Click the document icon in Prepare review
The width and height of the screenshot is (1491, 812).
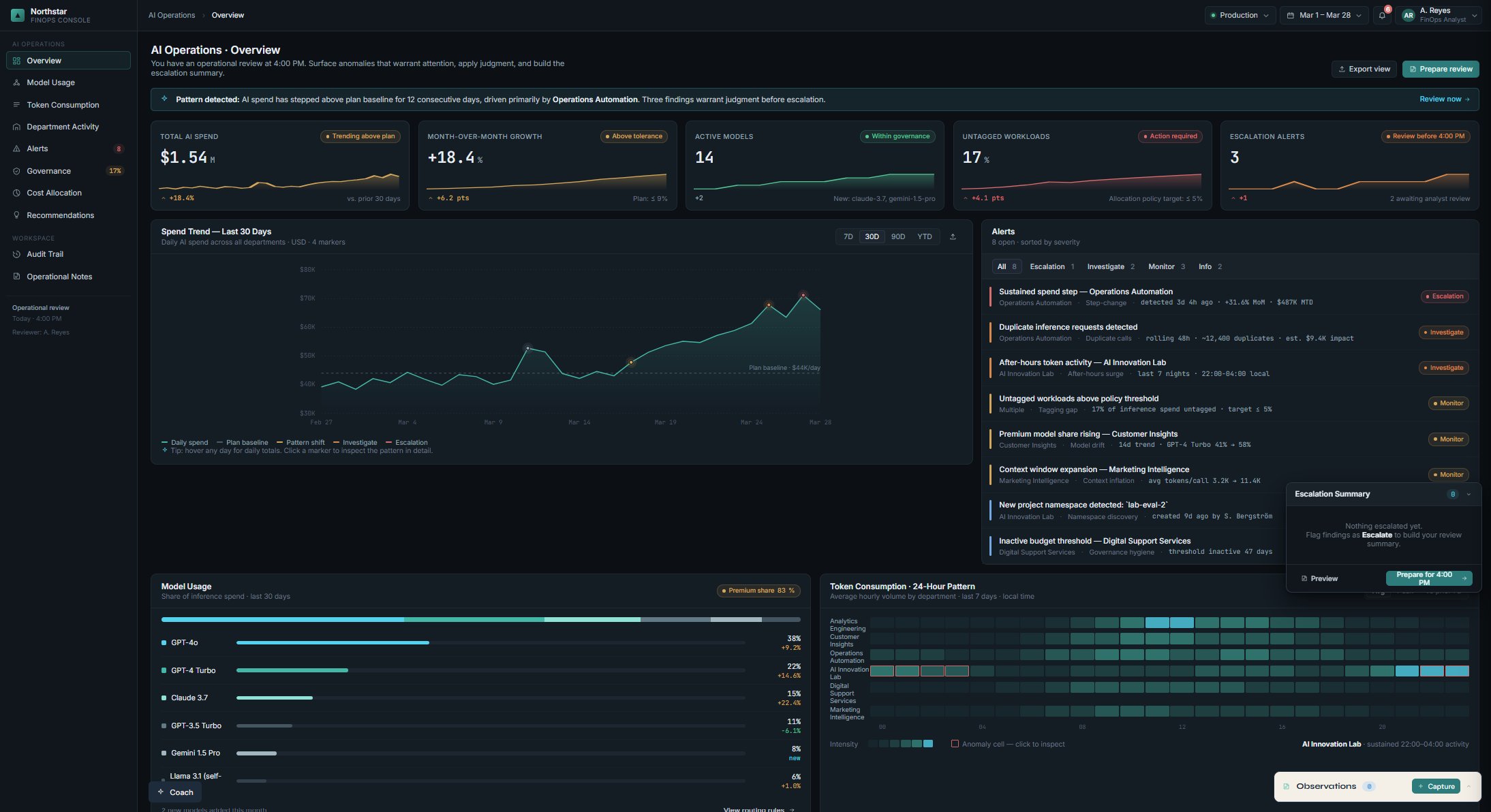[1413, 69]
